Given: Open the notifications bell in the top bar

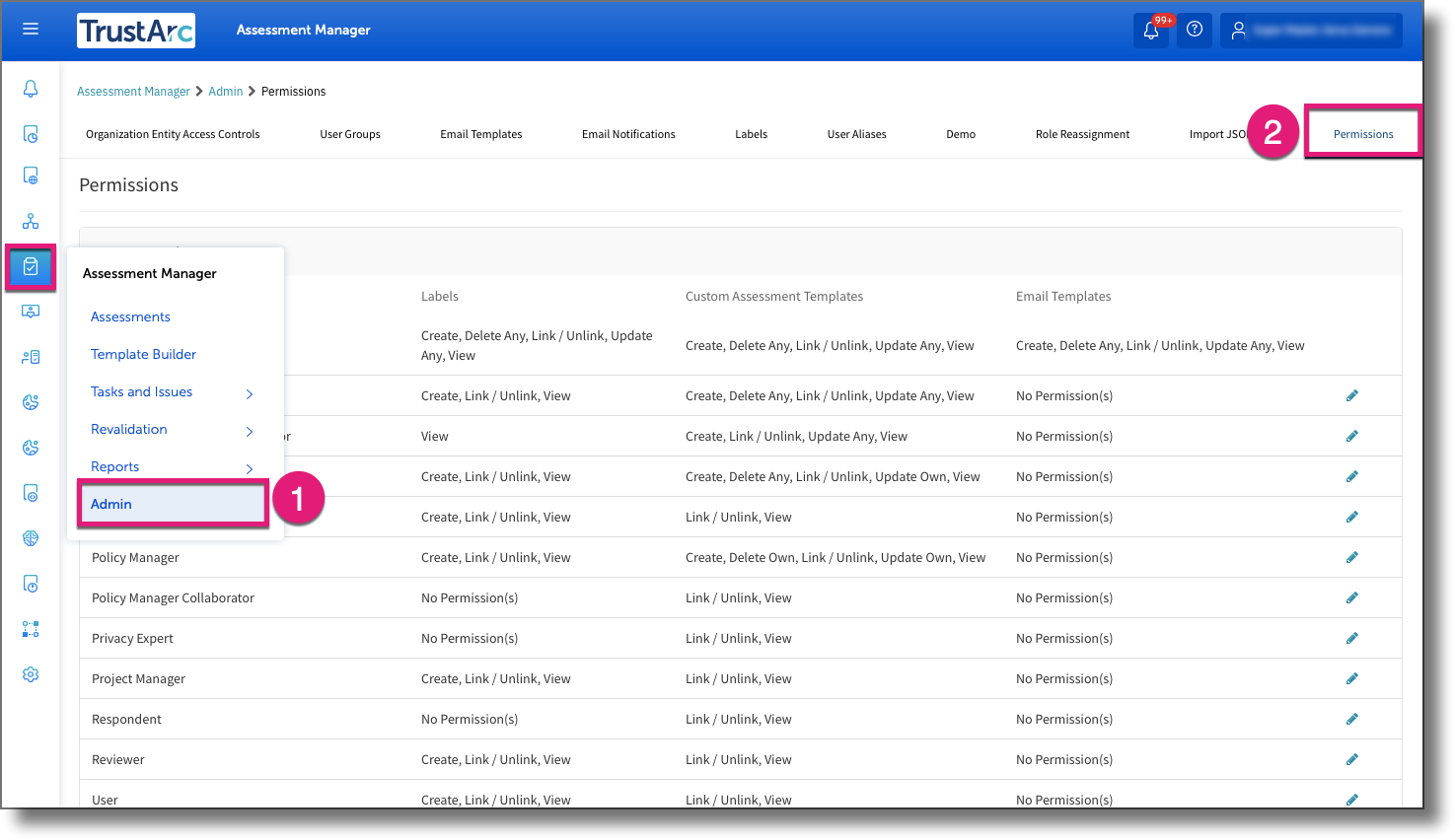Looking at the screenshot, I should point(1150,30).
